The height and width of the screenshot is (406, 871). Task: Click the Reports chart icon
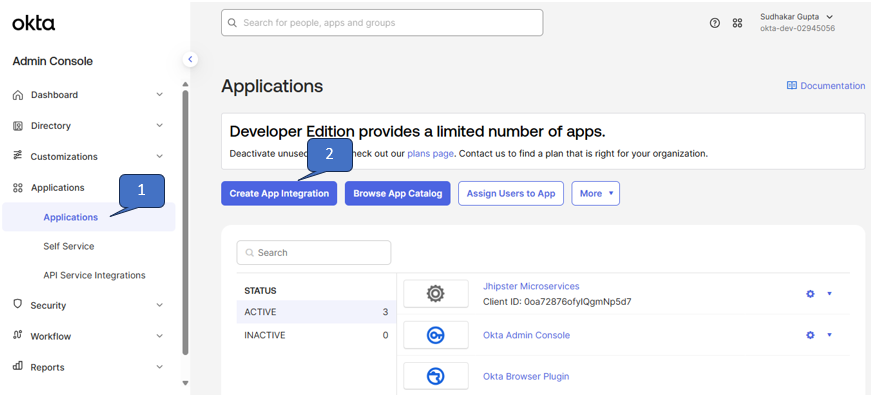tap(17, 366)
